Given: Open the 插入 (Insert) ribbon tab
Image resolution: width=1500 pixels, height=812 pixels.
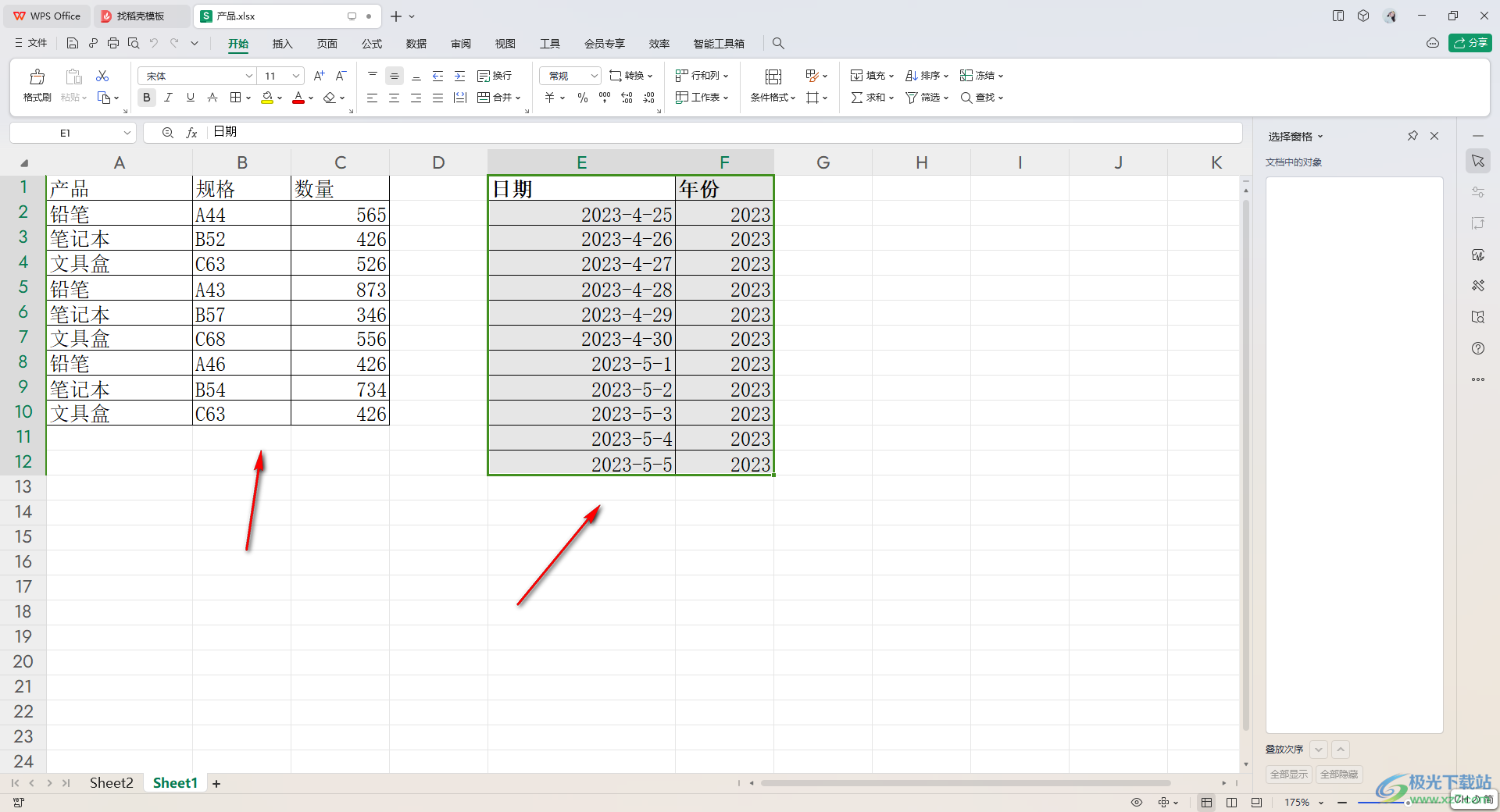Looking at the screenshot, I should pos(282,44).
